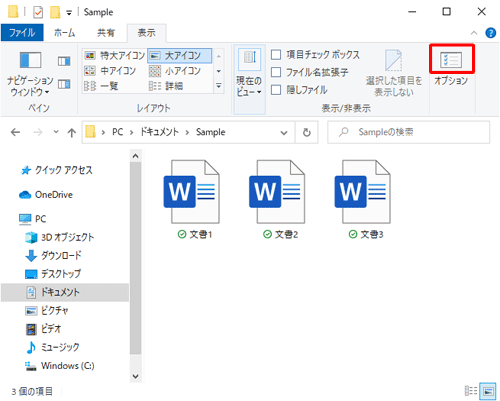The width and height of the screenshot is (500, 401).
Task: Open recent locations dropdown arrow
Action: 56,132
